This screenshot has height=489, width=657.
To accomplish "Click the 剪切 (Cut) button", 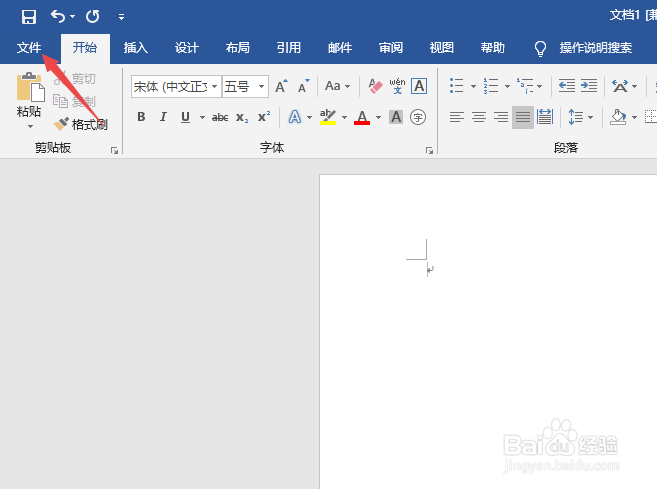I will (x=75, y=78).
